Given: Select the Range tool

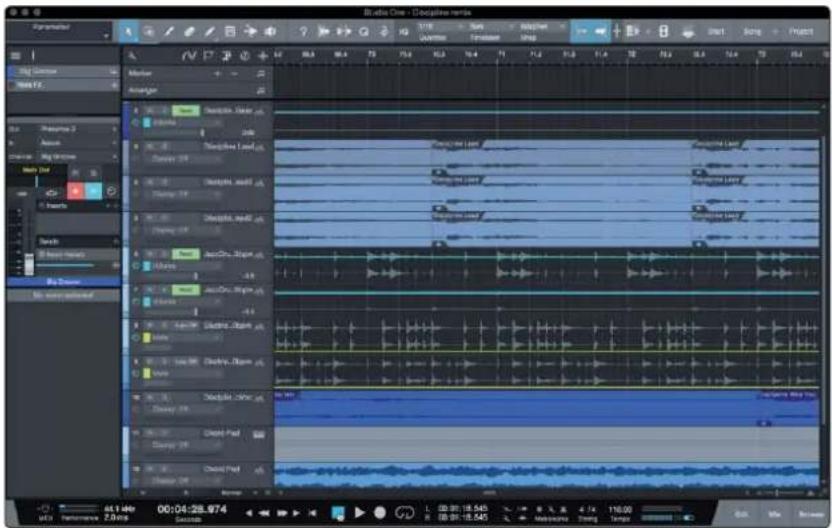Looking at the screenshot, I should [149, 32].
